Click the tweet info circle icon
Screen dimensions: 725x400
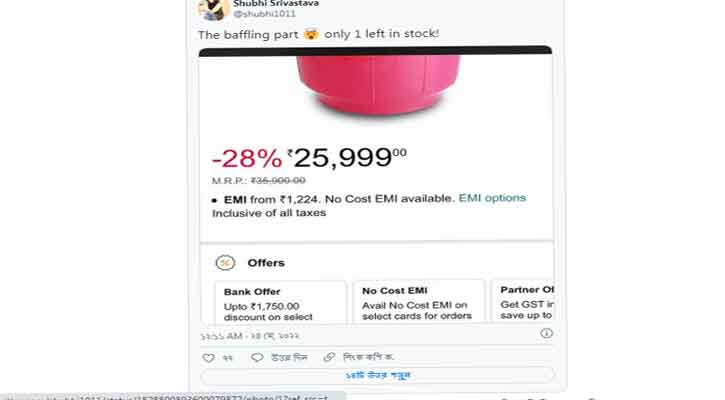point(546,333)
